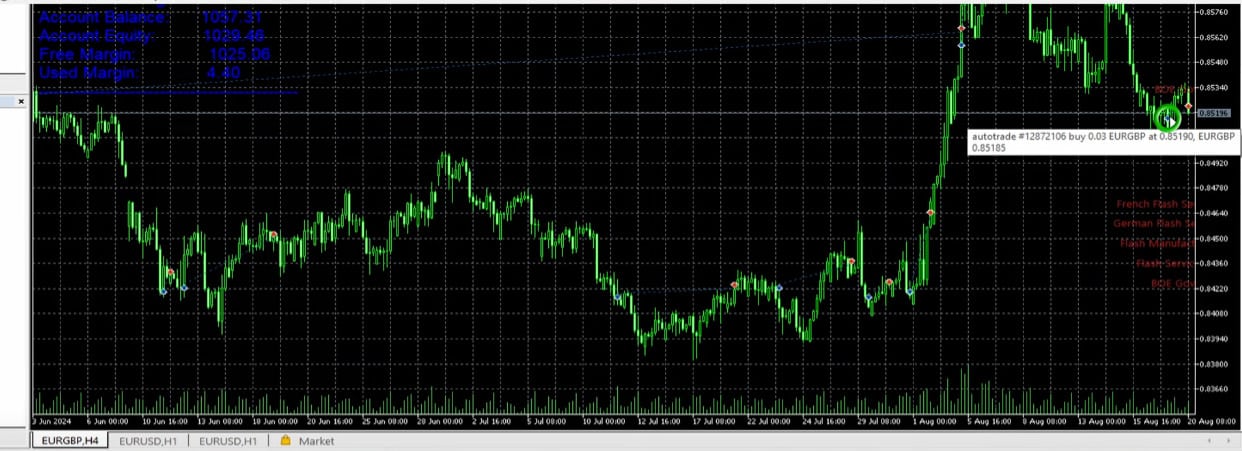
Task: Select the first EURUSD,H1 chart tab
Action: pos(148,440)
